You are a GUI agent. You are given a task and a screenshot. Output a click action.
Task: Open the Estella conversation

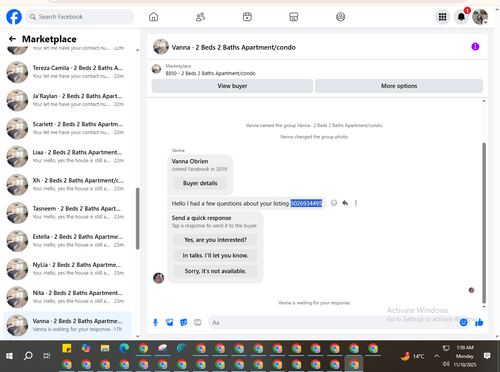(67, 241)
